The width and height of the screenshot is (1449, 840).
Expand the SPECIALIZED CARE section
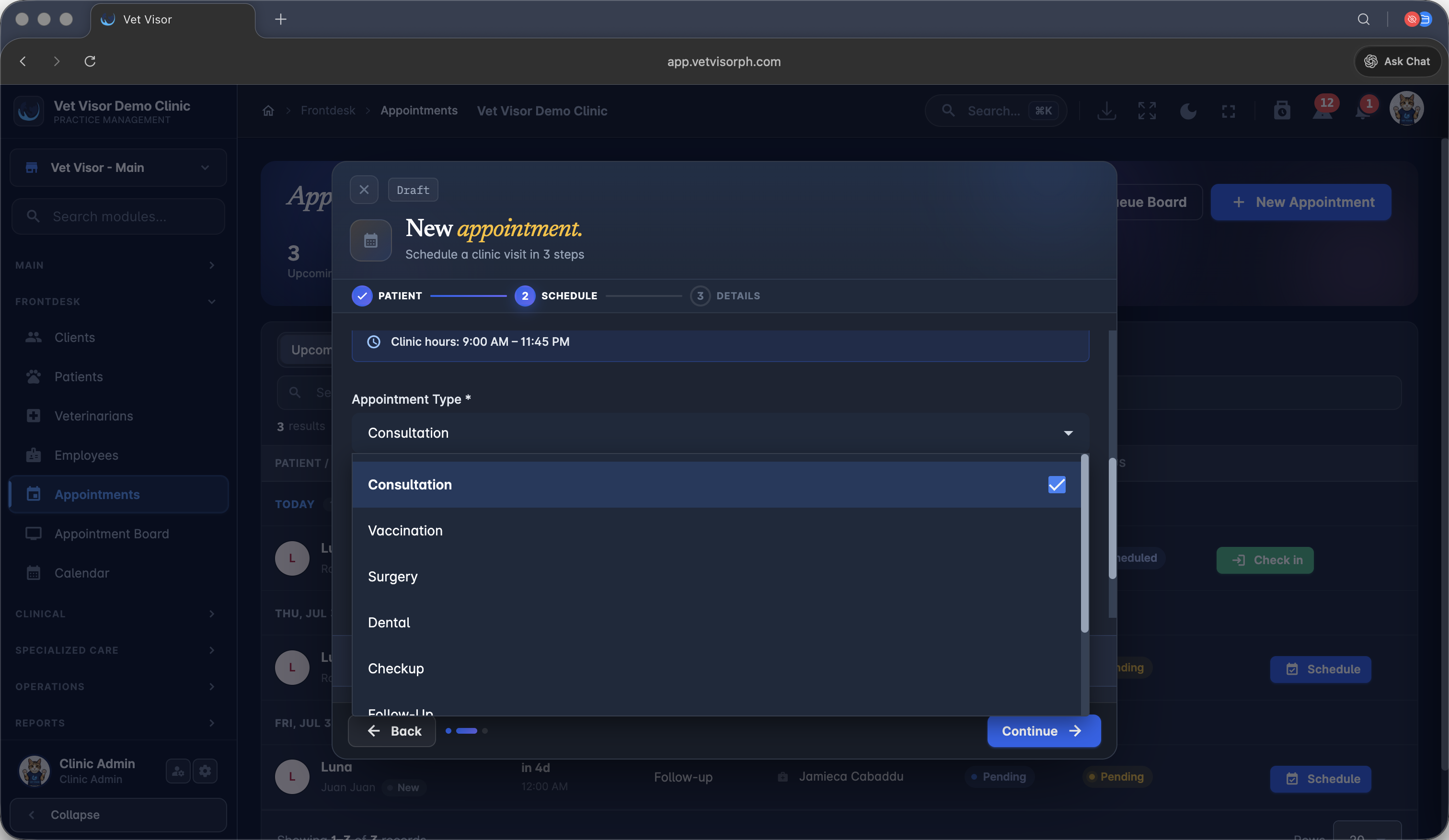point(115,650)
